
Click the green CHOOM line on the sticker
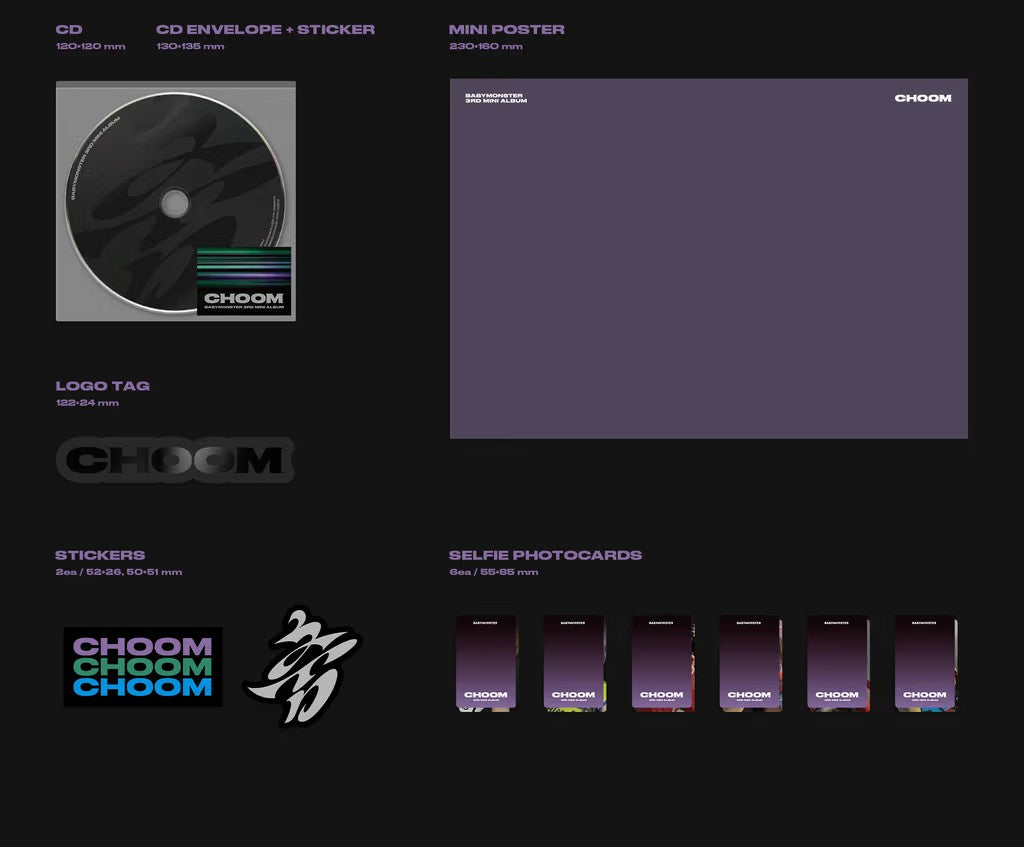point(143,667)
